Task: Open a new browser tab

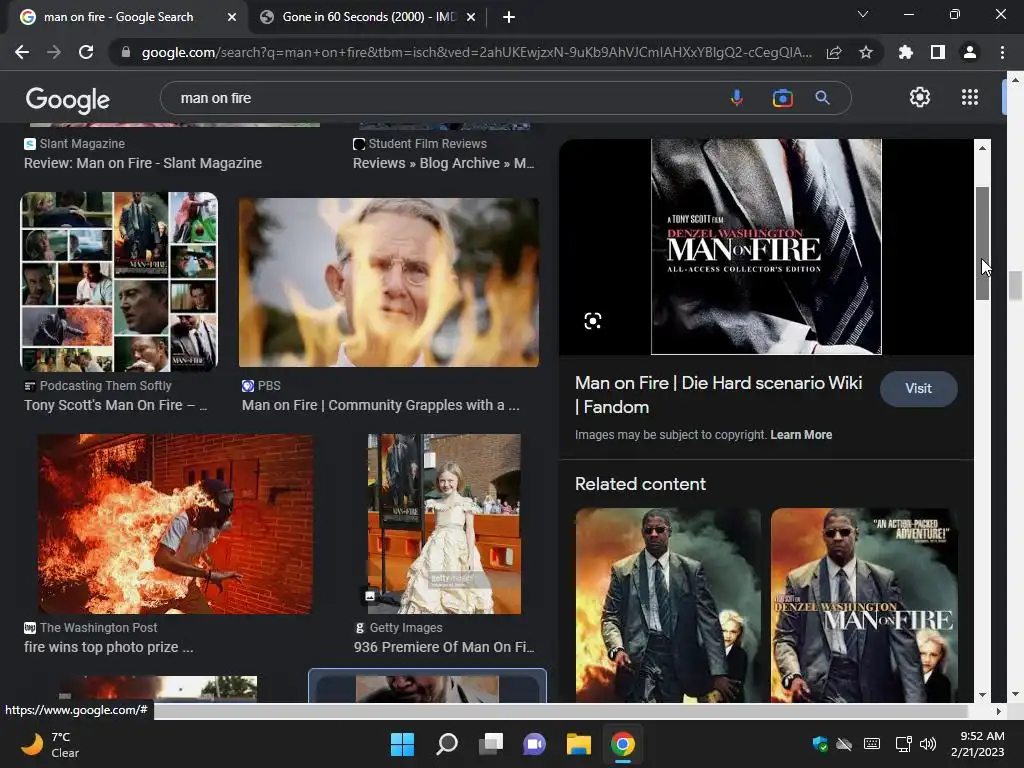Action: (x=509, y=17)
